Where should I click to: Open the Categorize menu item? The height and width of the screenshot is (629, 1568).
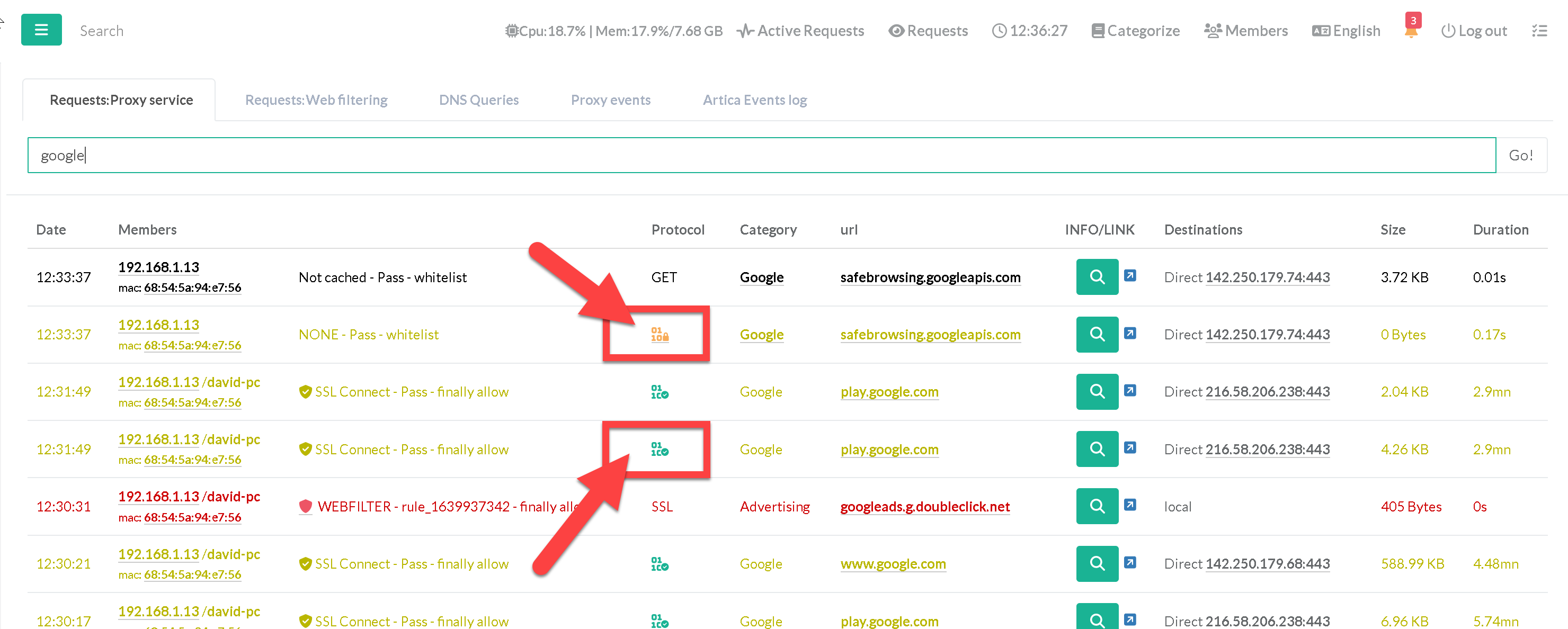click(x=1135, y=30)
